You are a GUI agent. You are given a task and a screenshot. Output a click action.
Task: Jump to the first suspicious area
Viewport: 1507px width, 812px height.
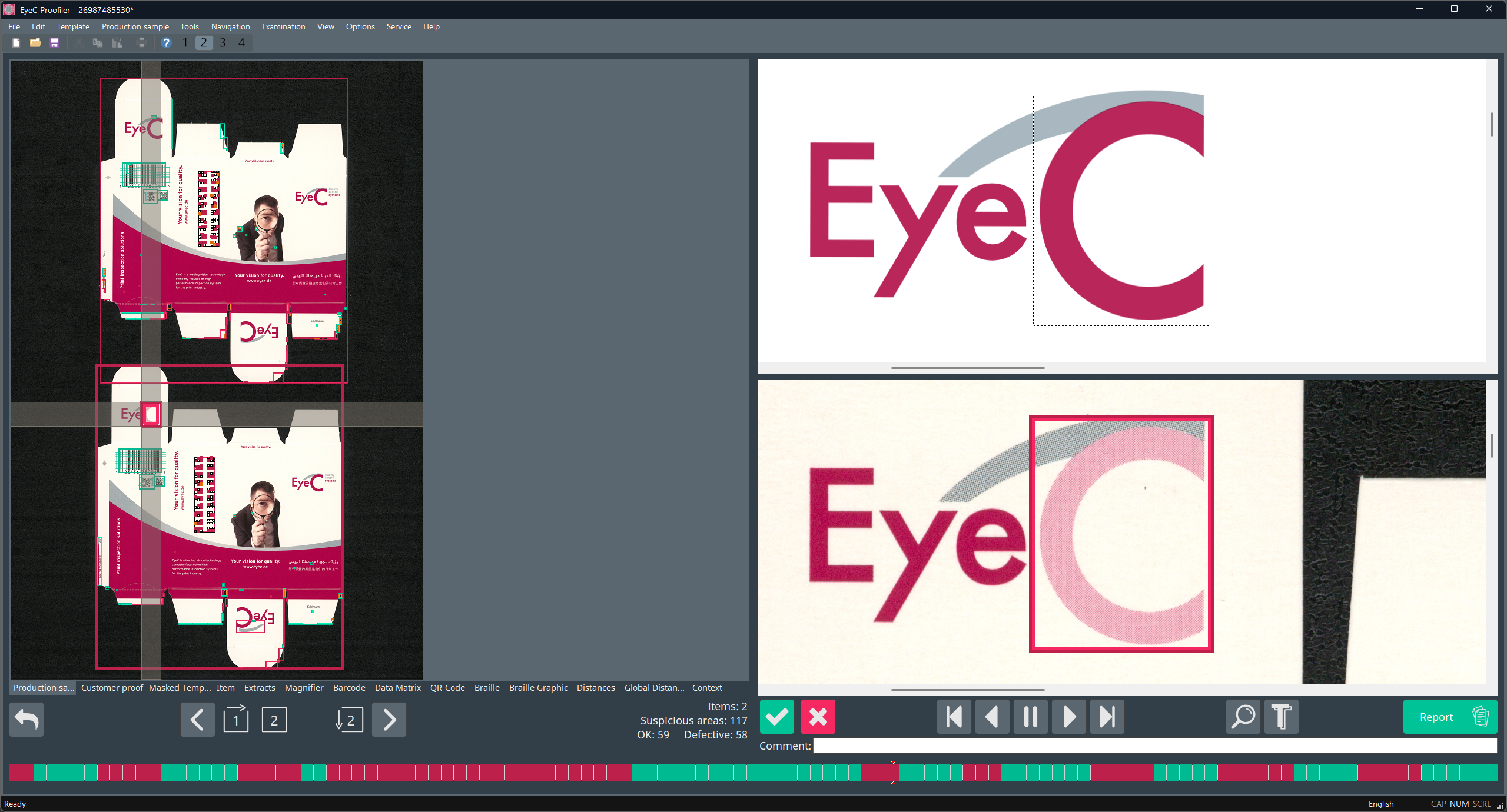954,717
